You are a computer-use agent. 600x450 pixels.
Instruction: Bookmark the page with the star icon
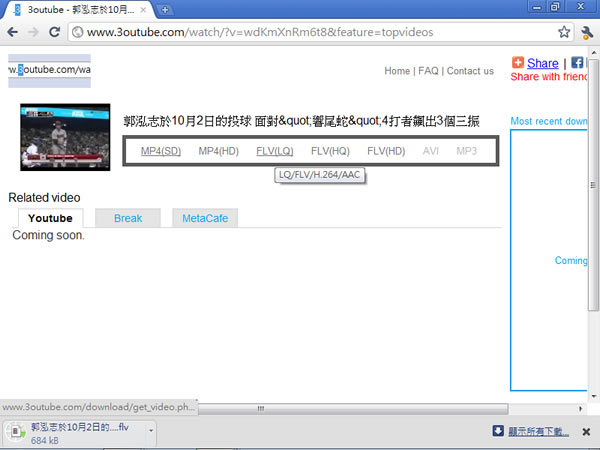pyautogui.click(x=564, y=32)
